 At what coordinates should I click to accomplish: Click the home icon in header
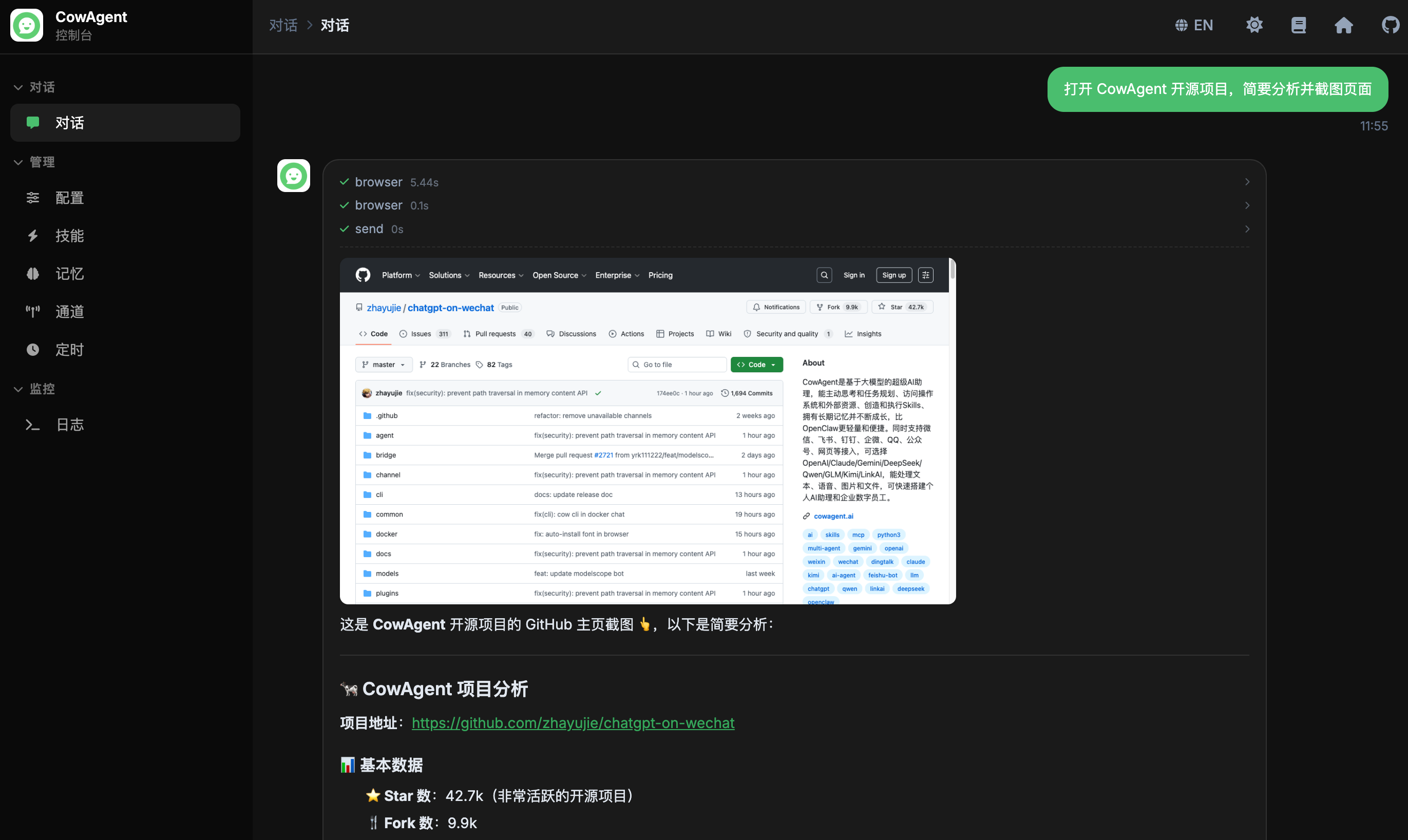(x=1343, y=25)
